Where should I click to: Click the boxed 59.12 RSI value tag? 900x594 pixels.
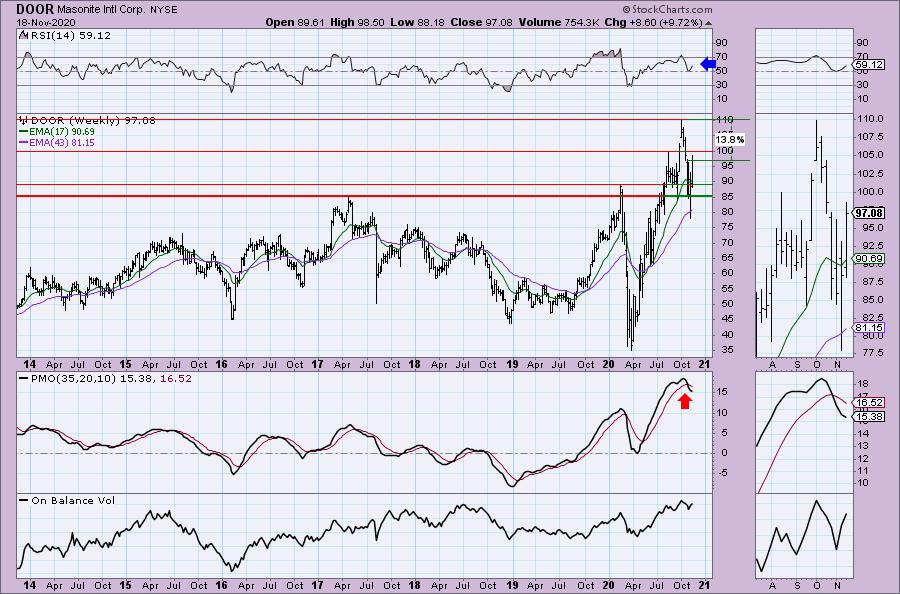pos(868,65)
